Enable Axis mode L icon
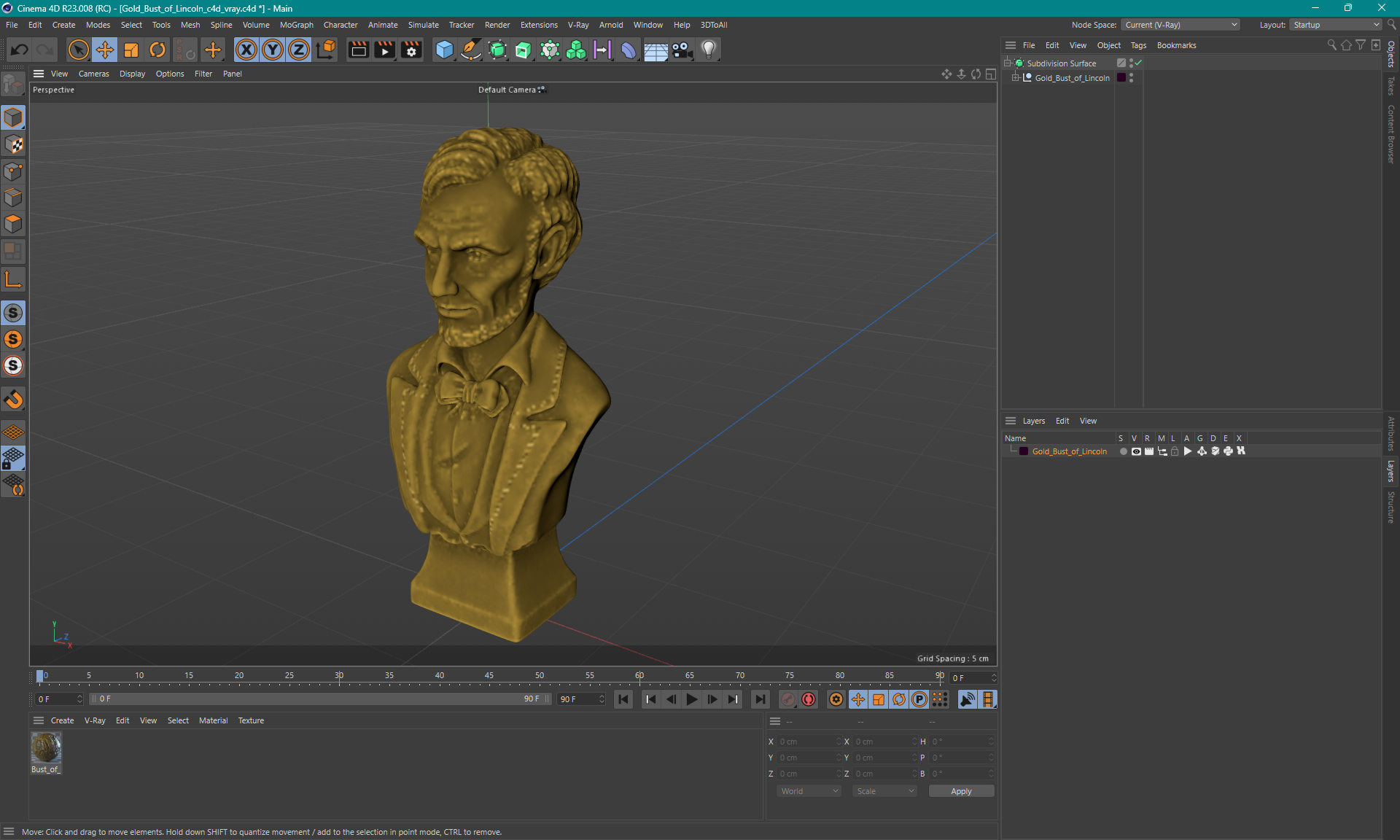 [x=13, y=279]
